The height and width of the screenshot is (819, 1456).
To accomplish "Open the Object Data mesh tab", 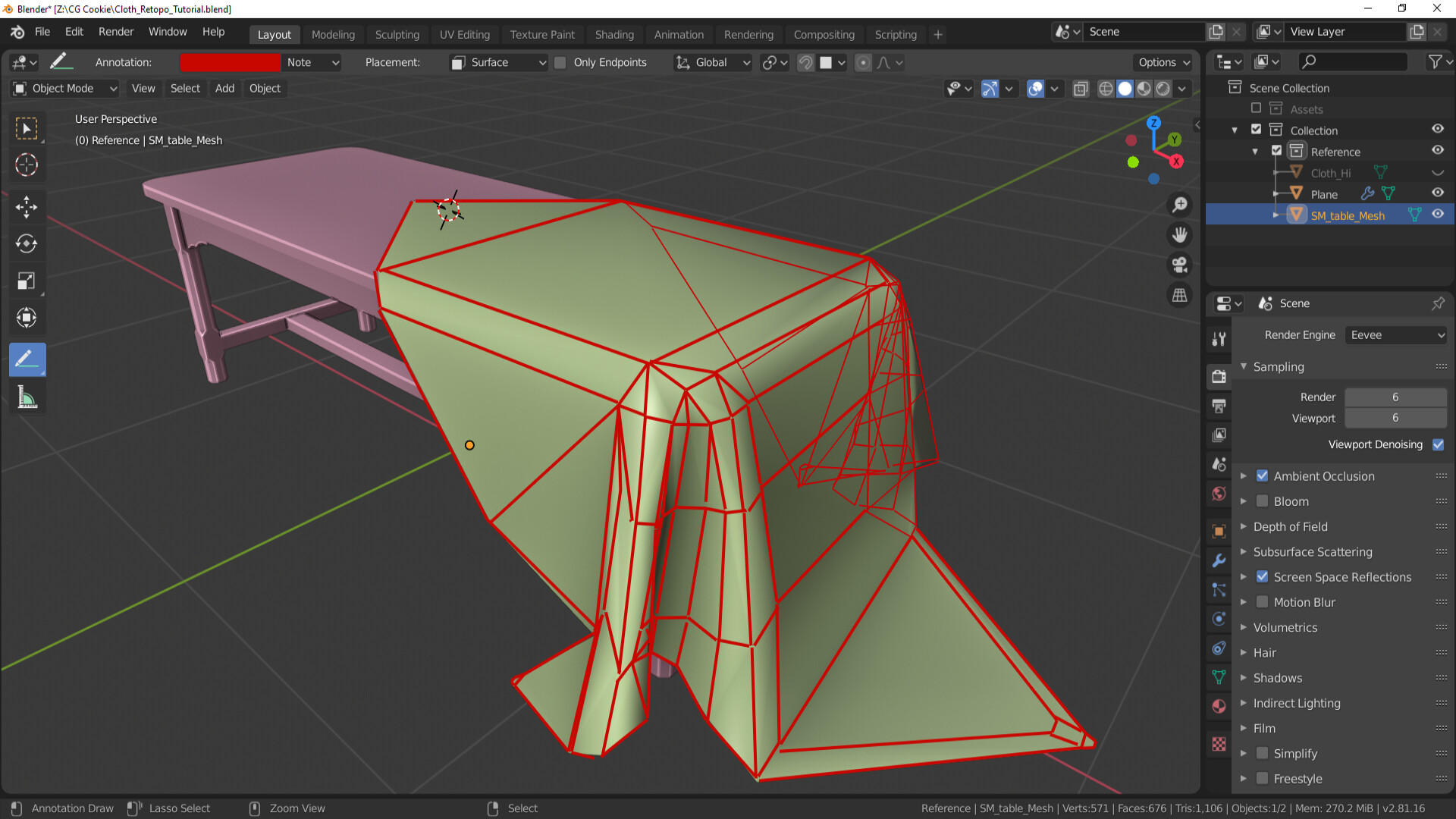I will tap(1219, 677).
